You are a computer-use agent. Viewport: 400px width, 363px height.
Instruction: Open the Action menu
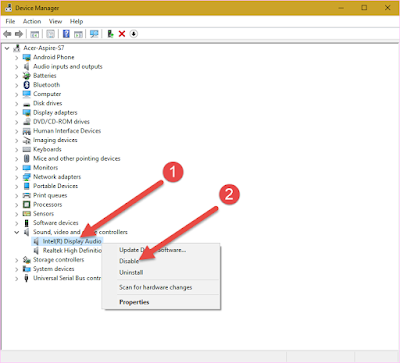click(x=32, y=21)
